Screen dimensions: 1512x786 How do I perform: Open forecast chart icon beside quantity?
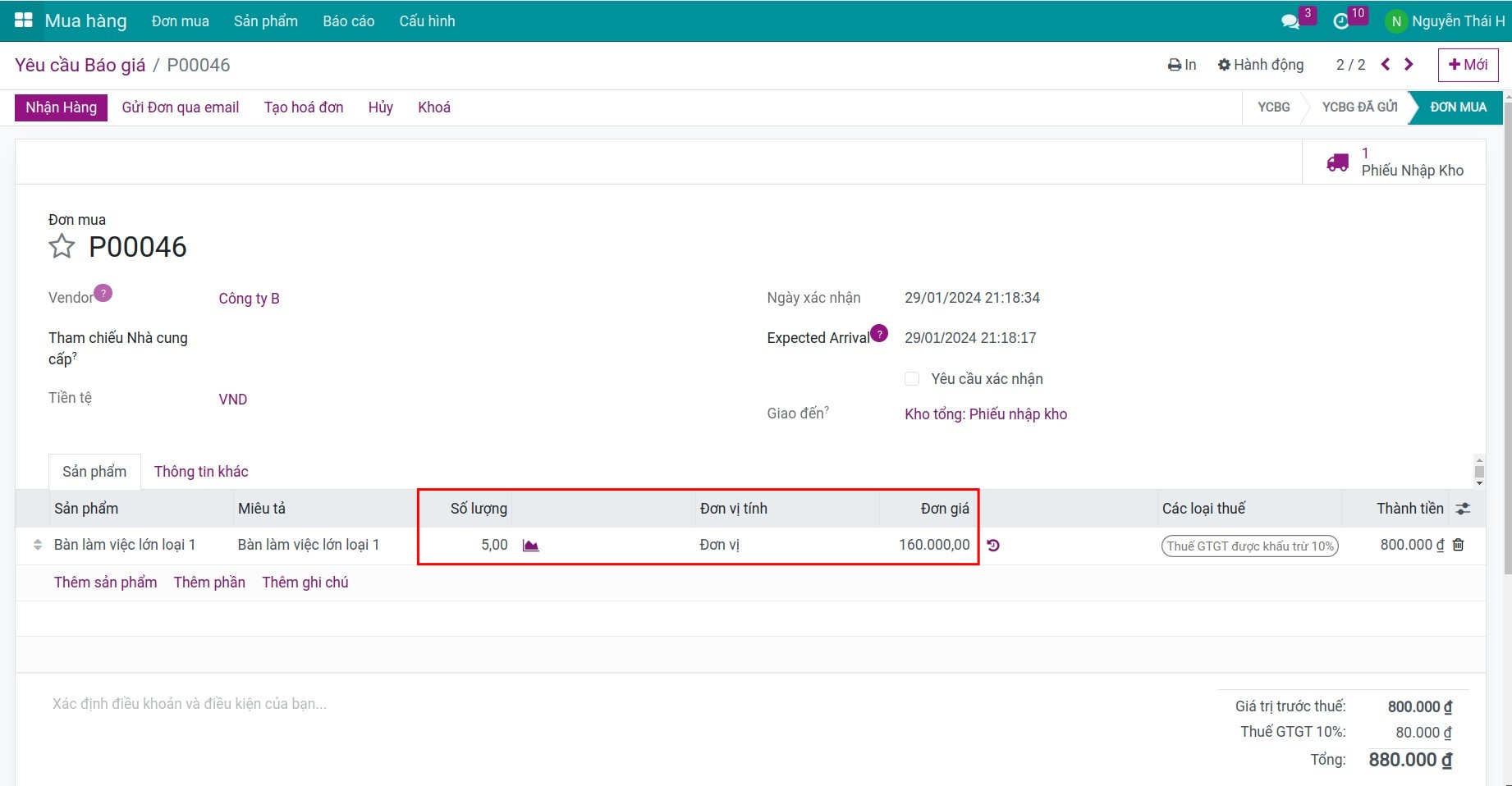coord(531,546)
